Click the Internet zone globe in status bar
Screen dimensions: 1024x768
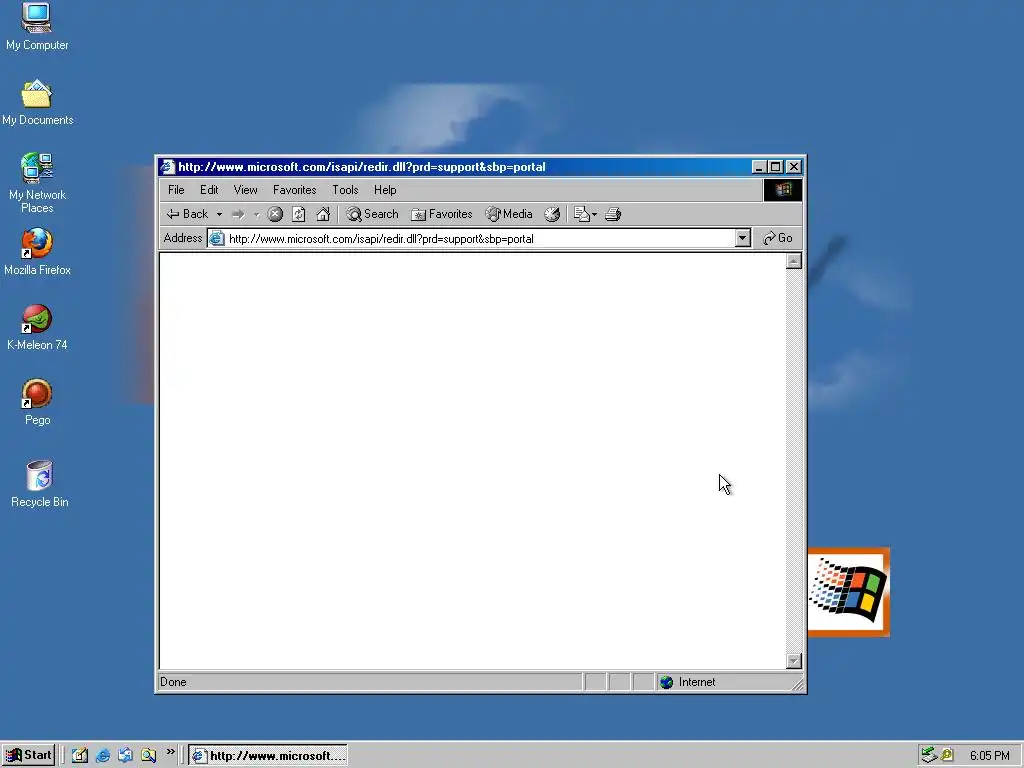pos(666,682)
